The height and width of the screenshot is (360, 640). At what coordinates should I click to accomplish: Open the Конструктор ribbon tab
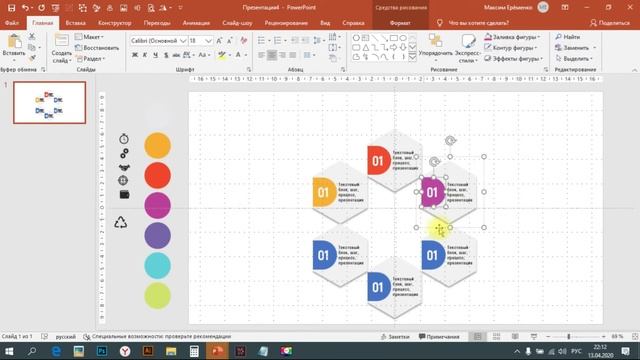[x=115, y=23]
